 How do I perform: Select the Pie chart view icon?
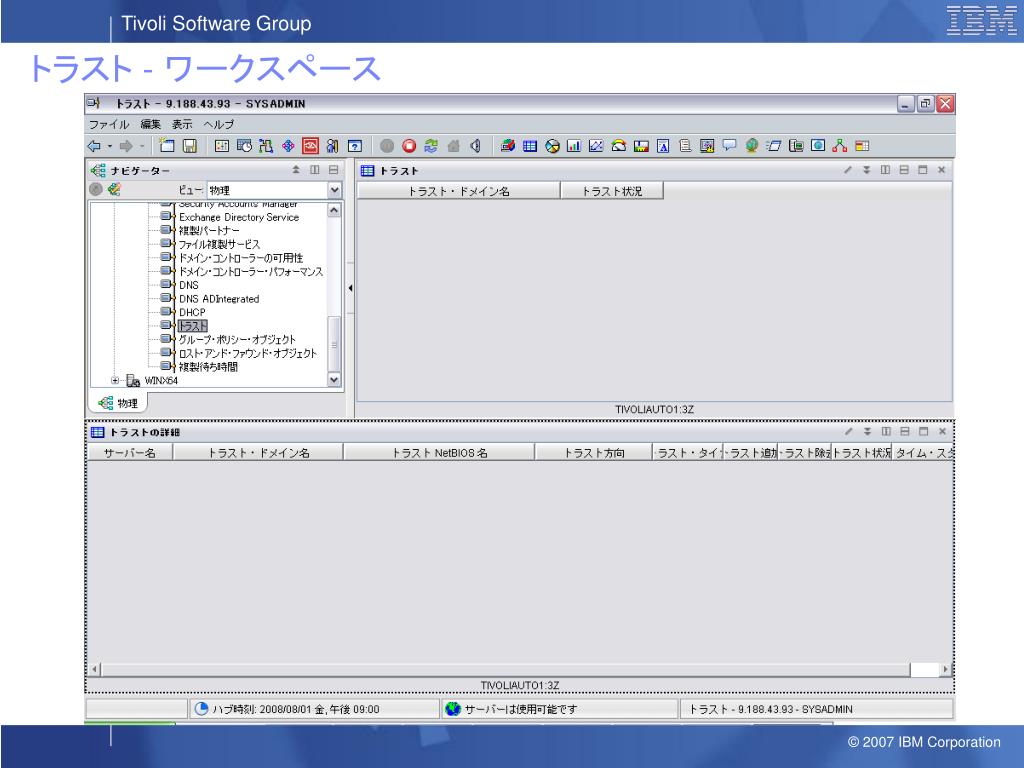click(x=552, y=146)
